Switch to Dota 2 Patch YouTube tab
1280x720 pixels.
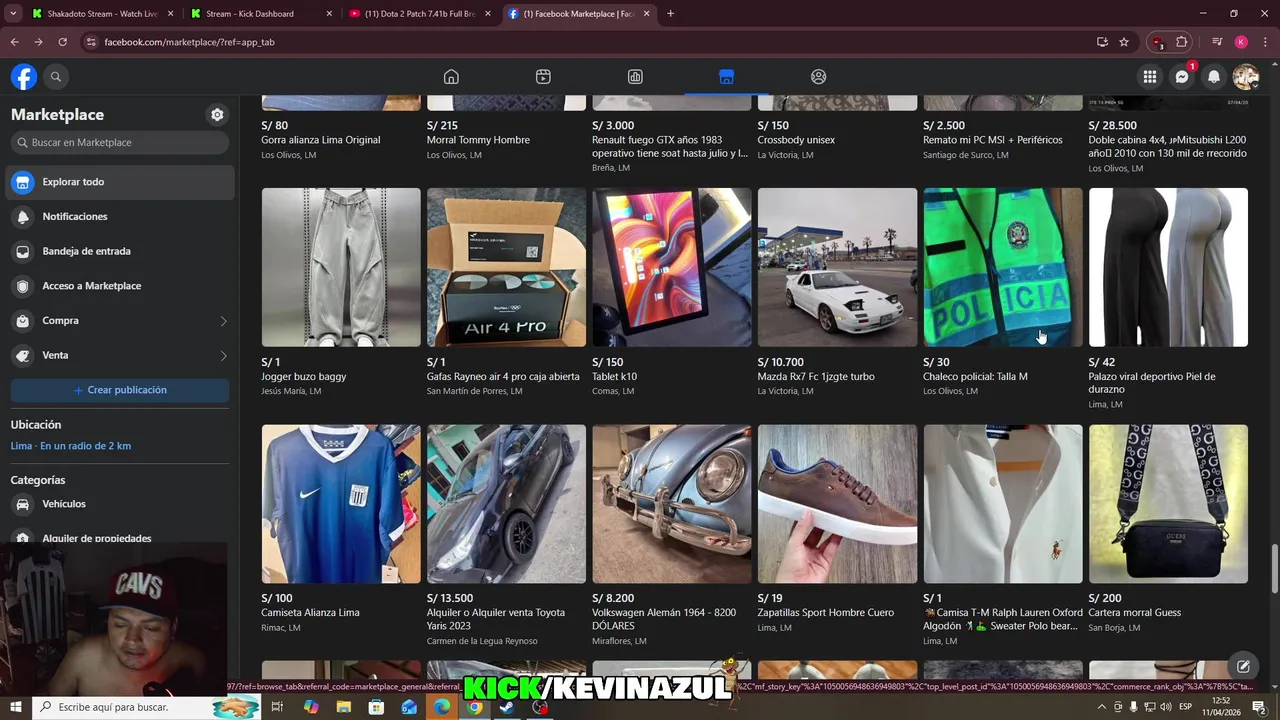(420, 14)
